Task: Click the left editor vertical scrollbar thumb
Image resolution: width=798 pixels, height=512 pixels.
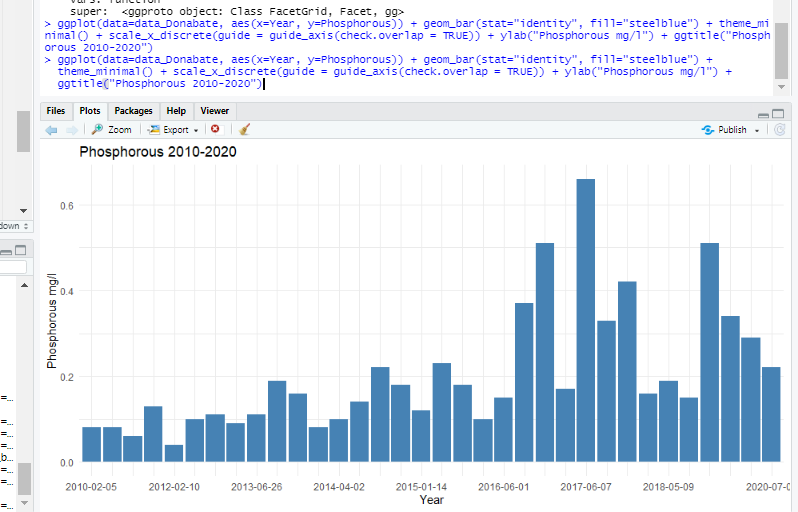Action: point(24,130)
